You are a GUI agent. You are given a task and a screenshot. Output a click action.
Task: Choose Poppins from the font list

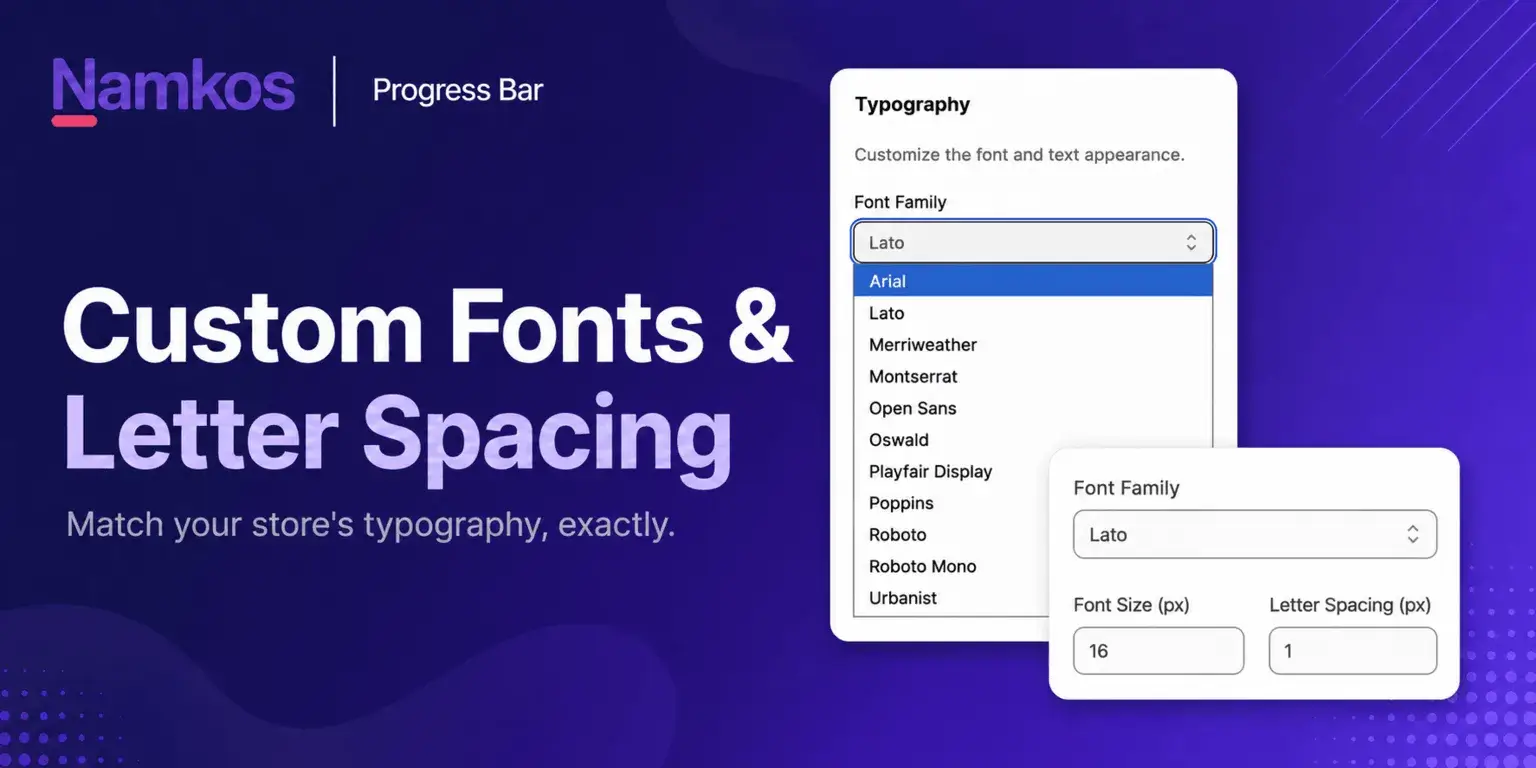point(952,503)
